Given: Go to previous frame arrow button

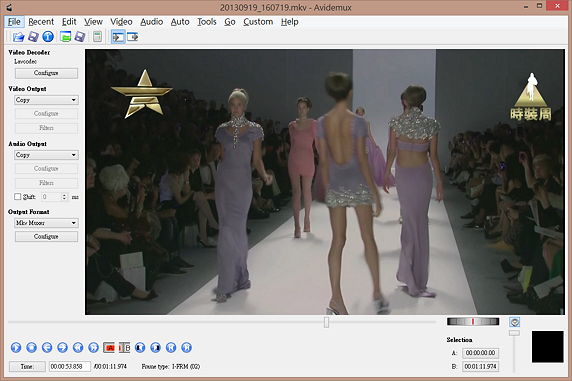Looking at the screenshot, I should pos(47,347).
